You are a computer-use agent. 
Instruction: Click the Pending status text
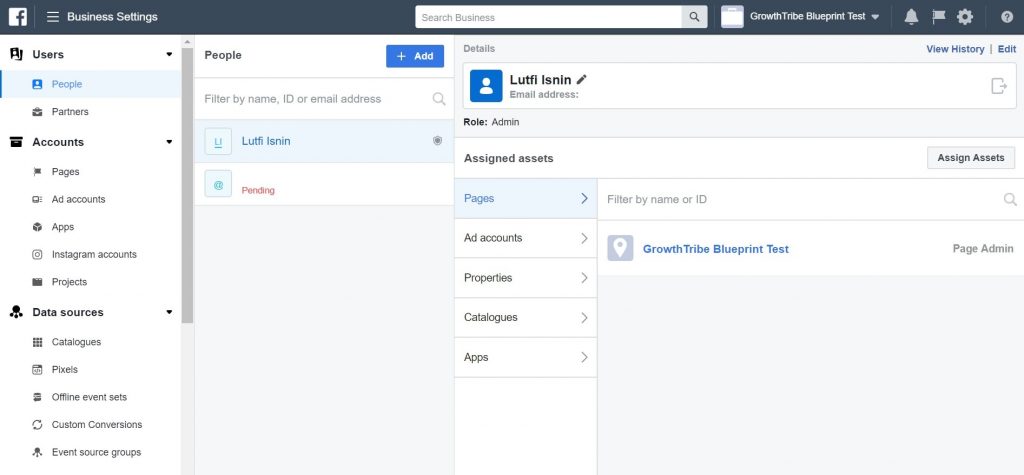(258, 191)
